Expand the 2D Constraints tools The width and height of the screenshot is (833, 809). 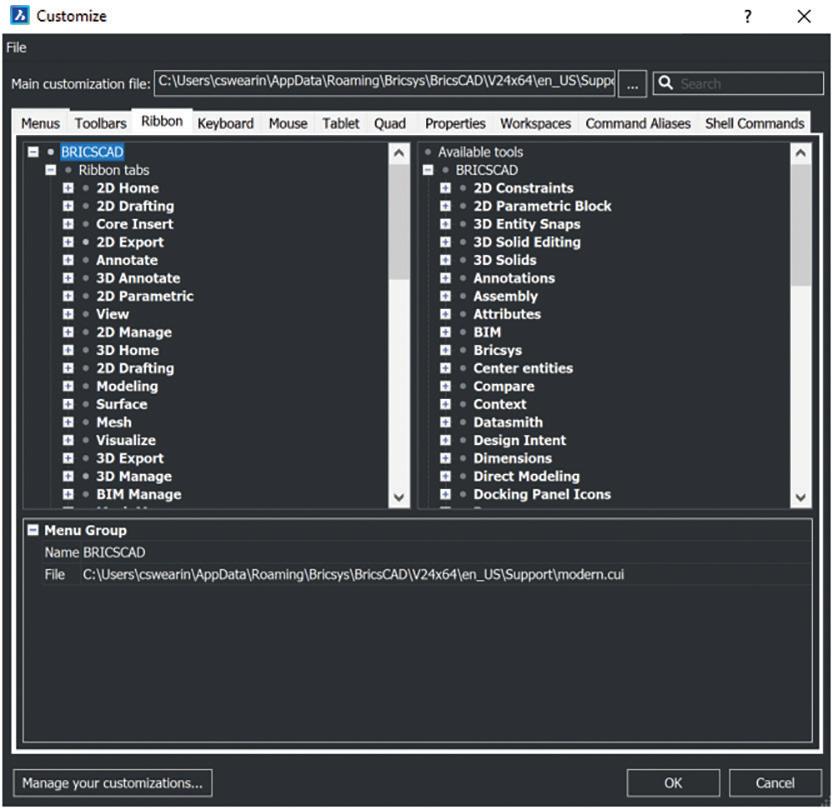(445, 188)
